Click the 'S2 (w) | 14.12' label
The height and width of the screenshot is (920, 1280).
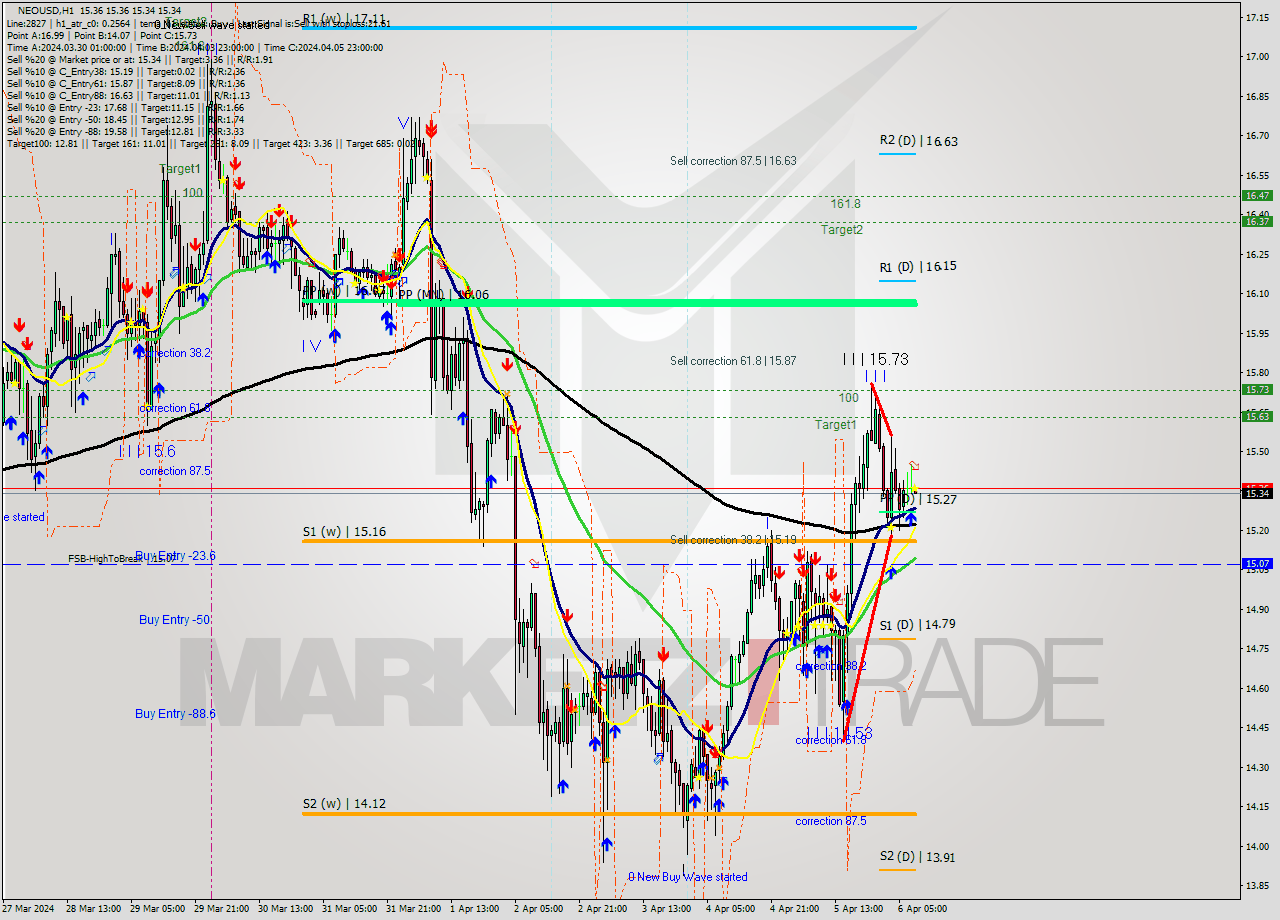pyautogui.click(x=345, y=802)
